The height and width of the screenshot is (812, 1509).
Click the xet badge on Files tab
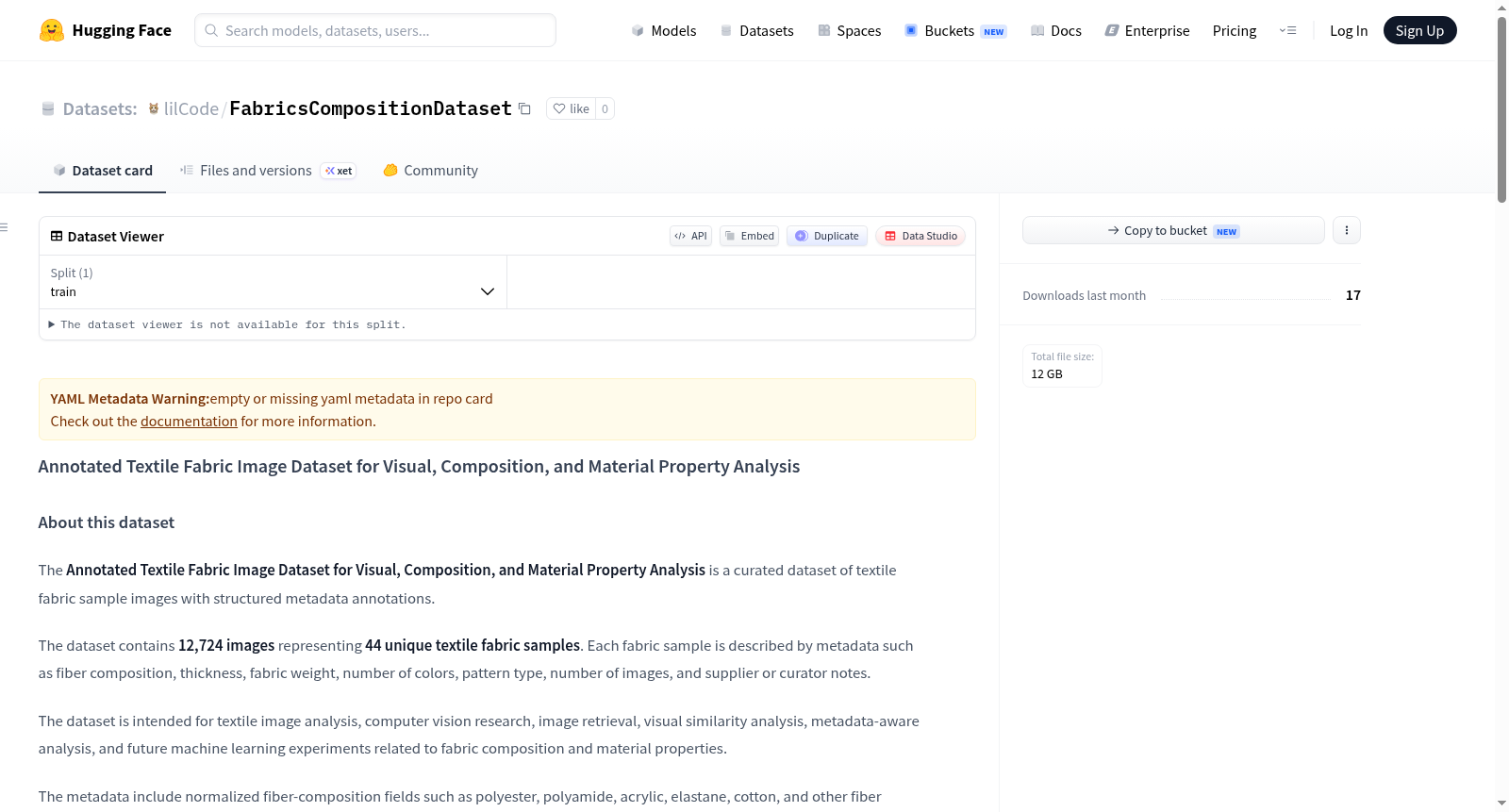[339, 171]
